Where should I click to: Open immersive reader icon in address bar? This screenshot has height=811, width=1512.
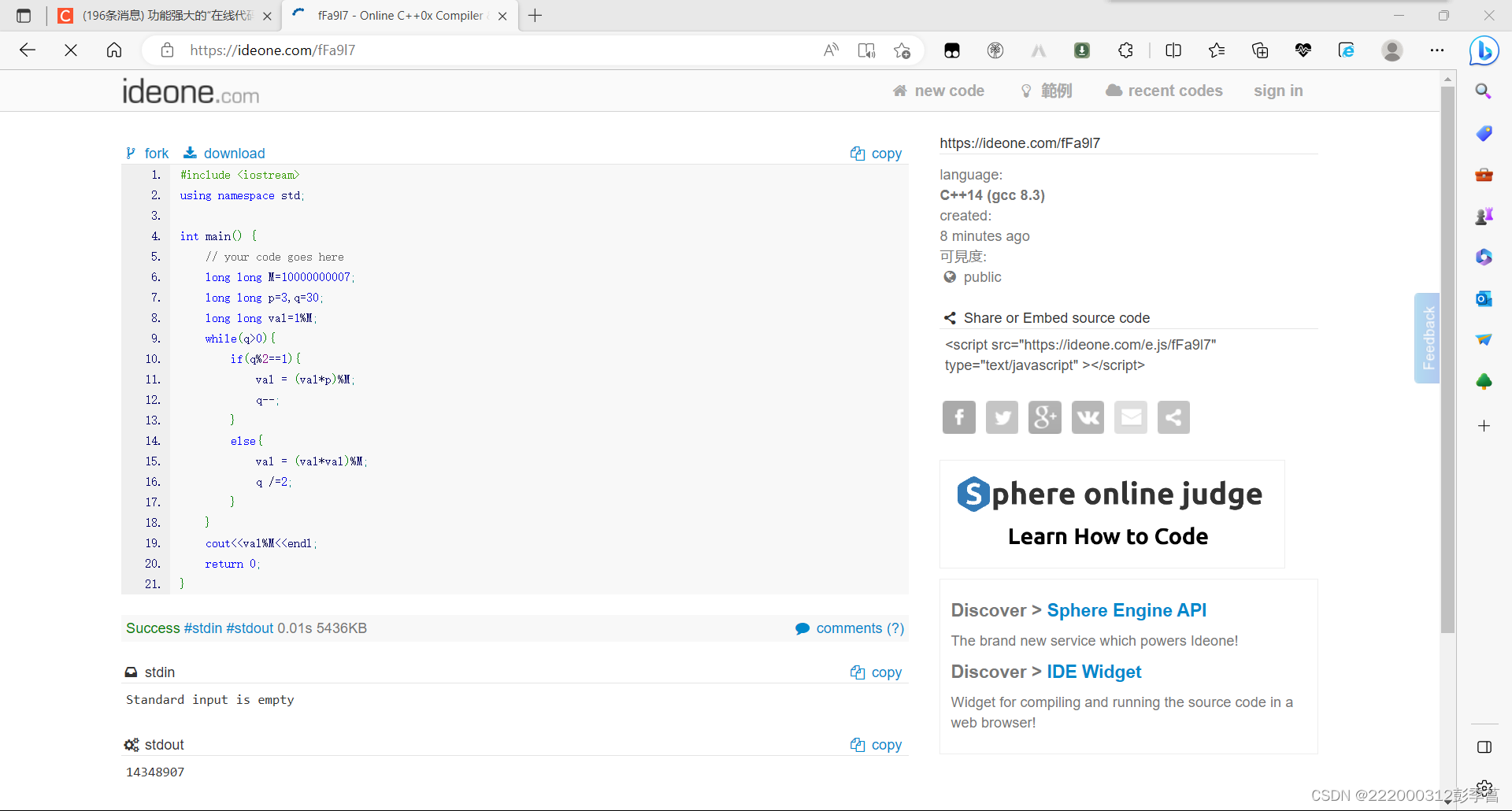click(866, 50)
